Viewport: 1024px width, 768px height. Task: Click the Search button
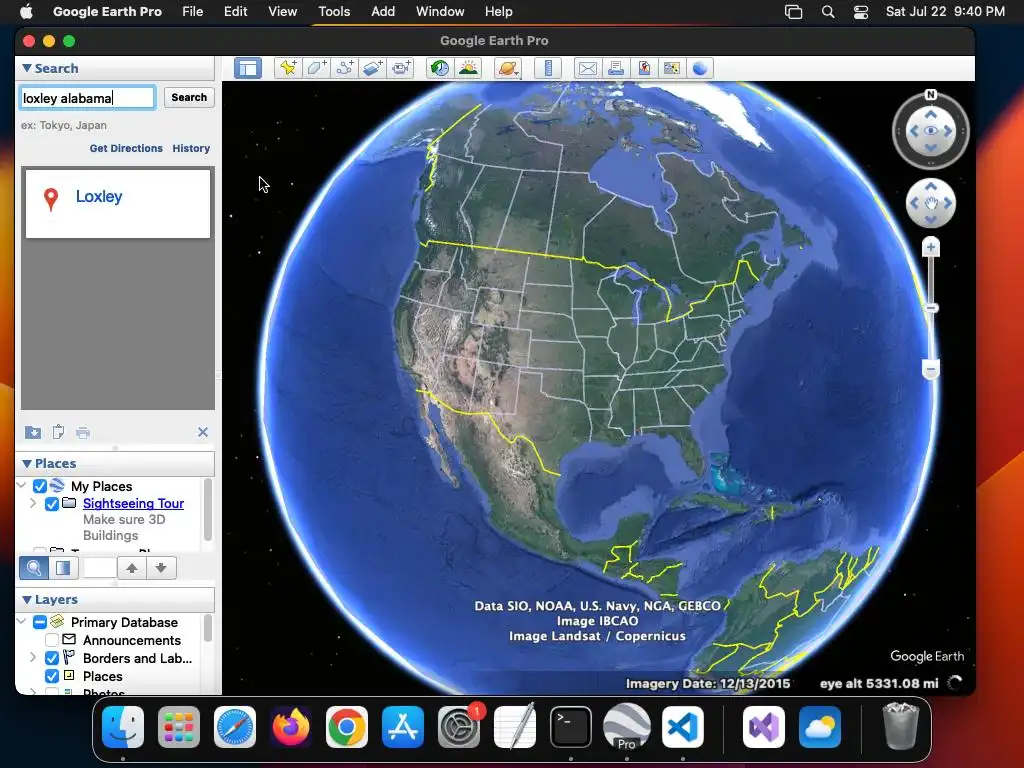(189, 97)
